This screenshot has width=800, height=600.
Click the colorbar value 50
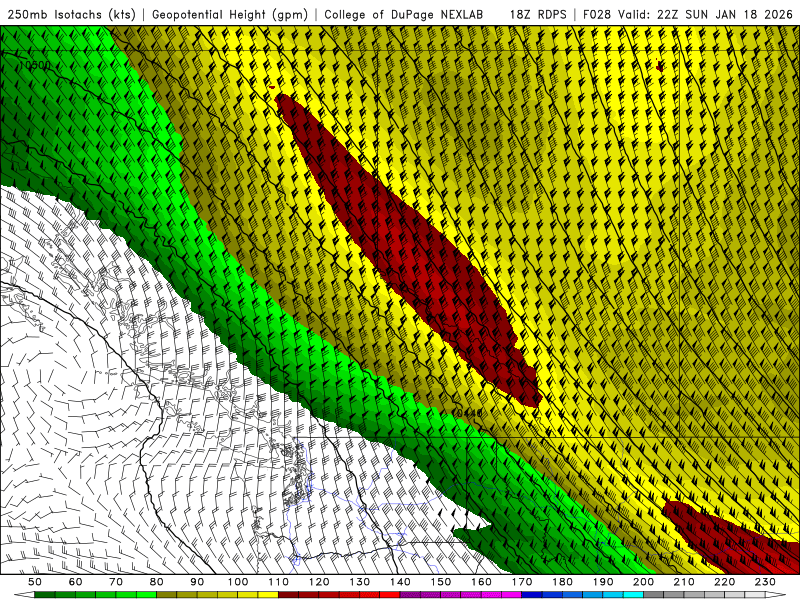tap(35, 582)
